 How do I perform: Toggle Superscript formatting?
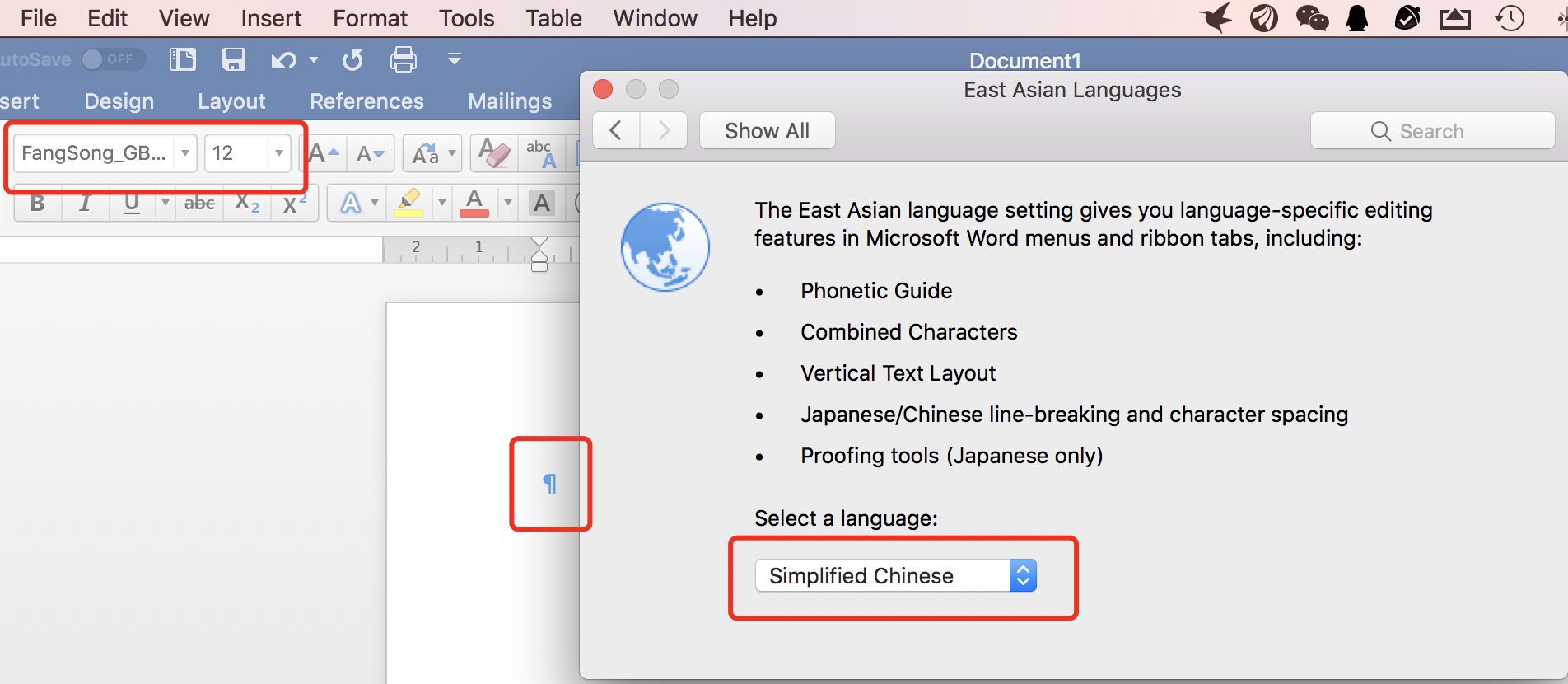click(294, 203)
